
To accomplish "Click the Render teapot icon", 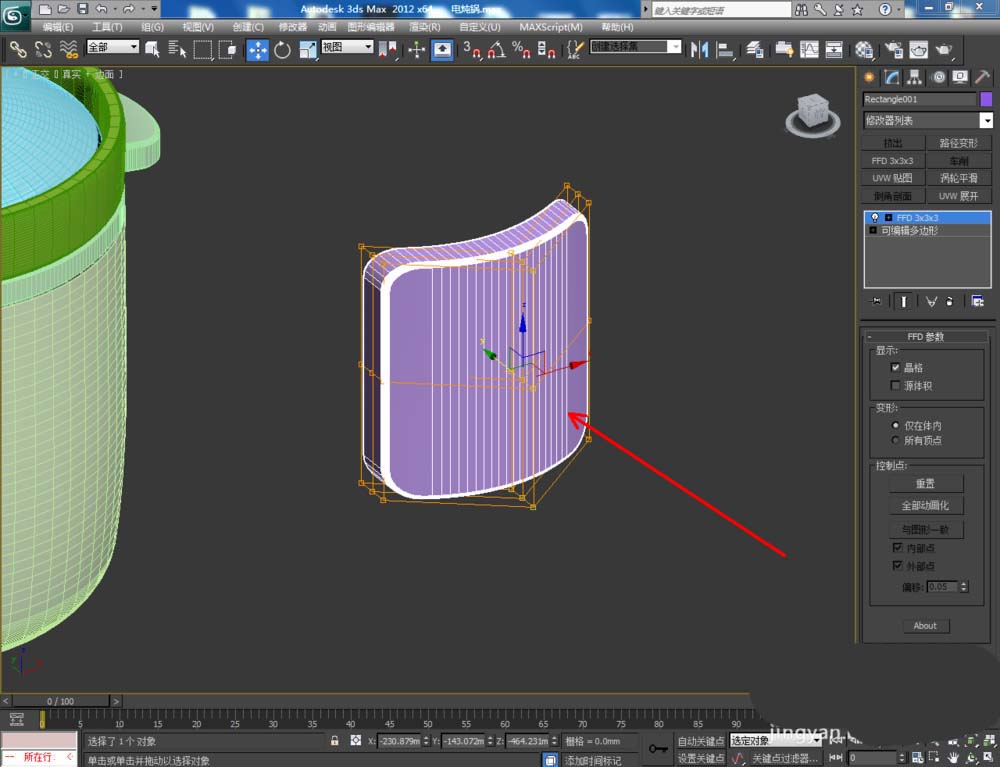I will 943,49.
